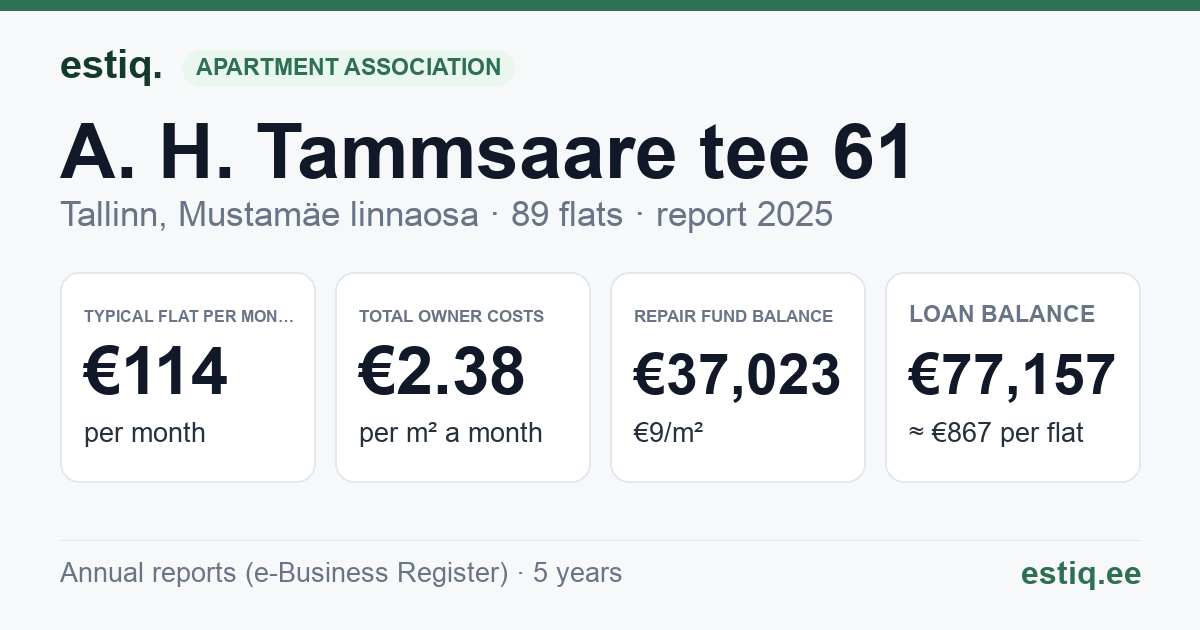Open the estiq.ee link
1200x630 pixels.
coord(1081,573)
